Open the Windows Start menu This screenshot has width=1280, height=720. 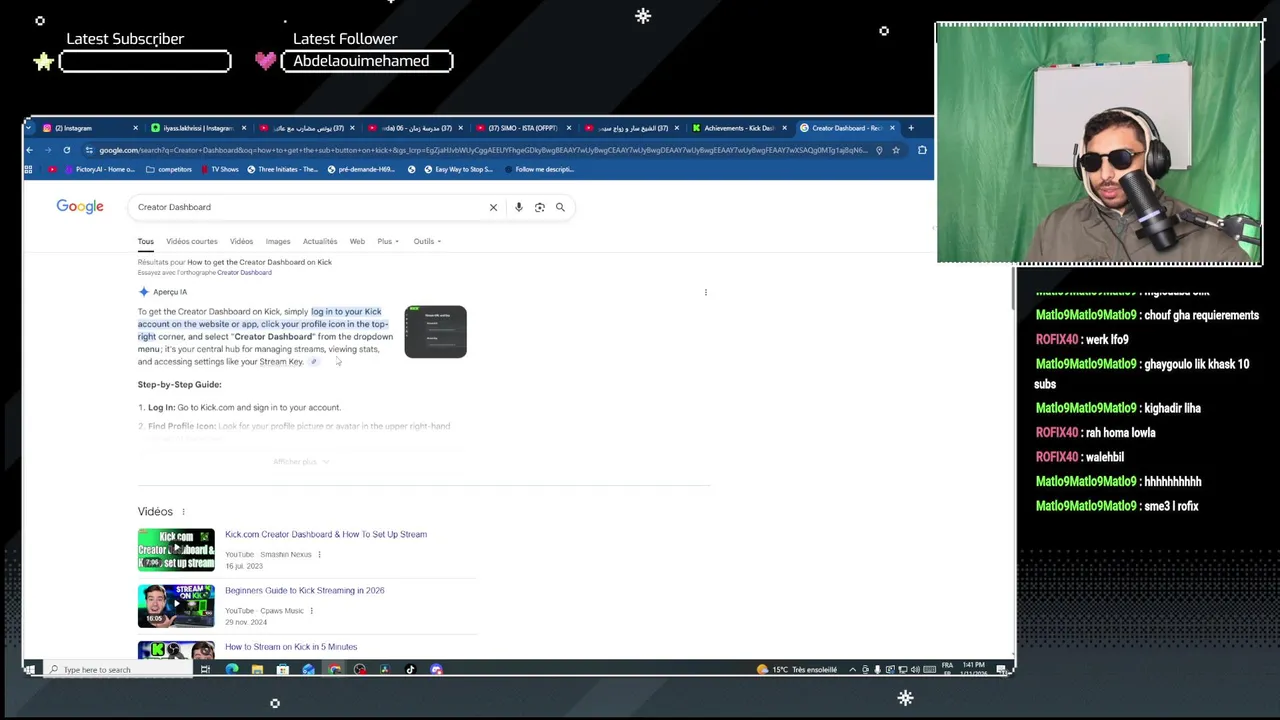(x=30, y=670)
